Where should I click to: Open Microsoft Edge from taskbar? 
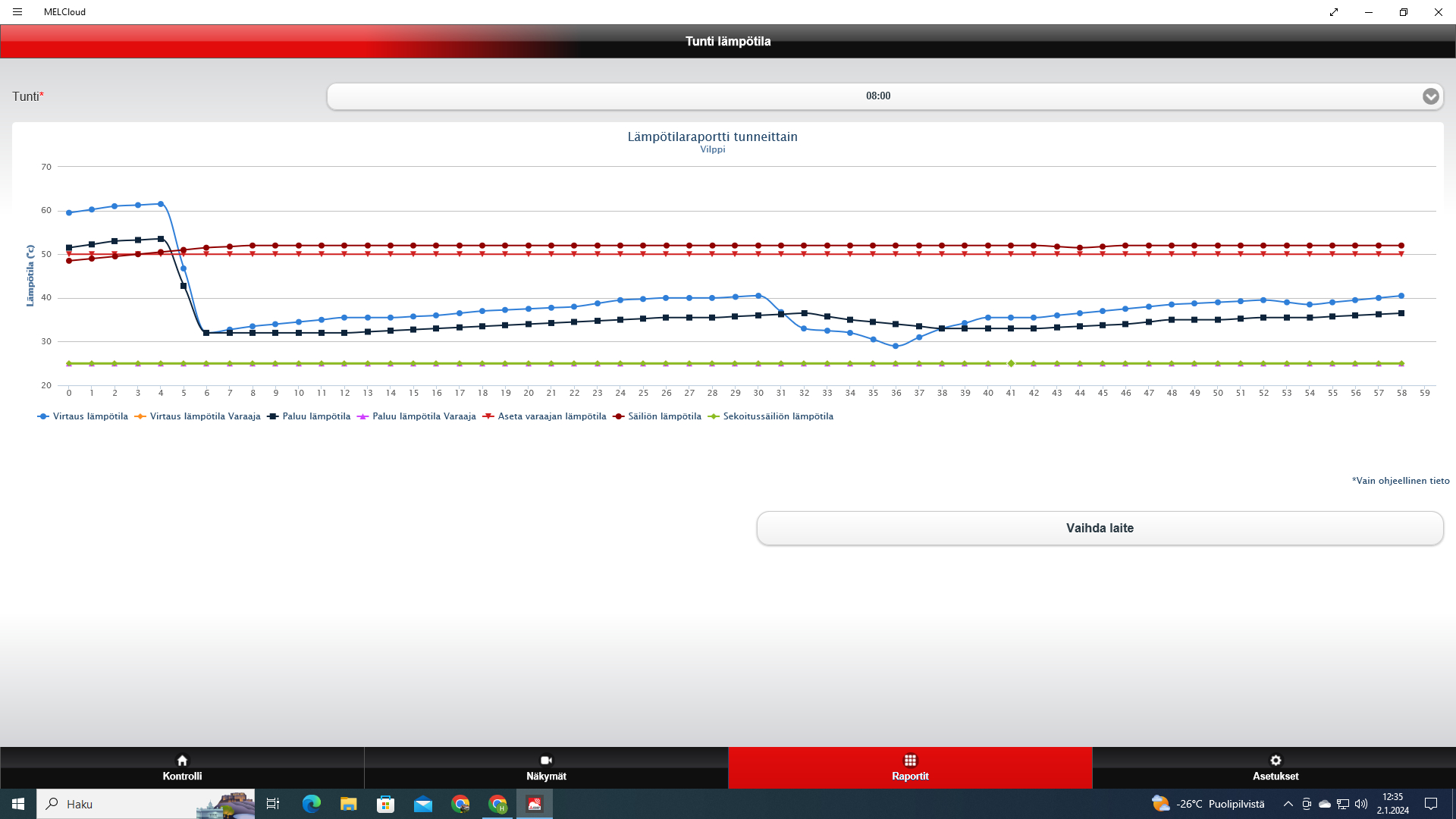(312, 804)
